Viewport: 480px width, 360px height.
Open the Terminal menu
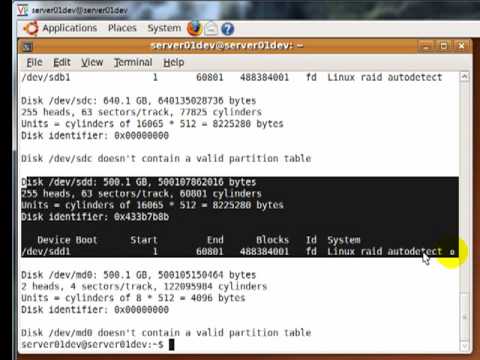pos(133,62)
